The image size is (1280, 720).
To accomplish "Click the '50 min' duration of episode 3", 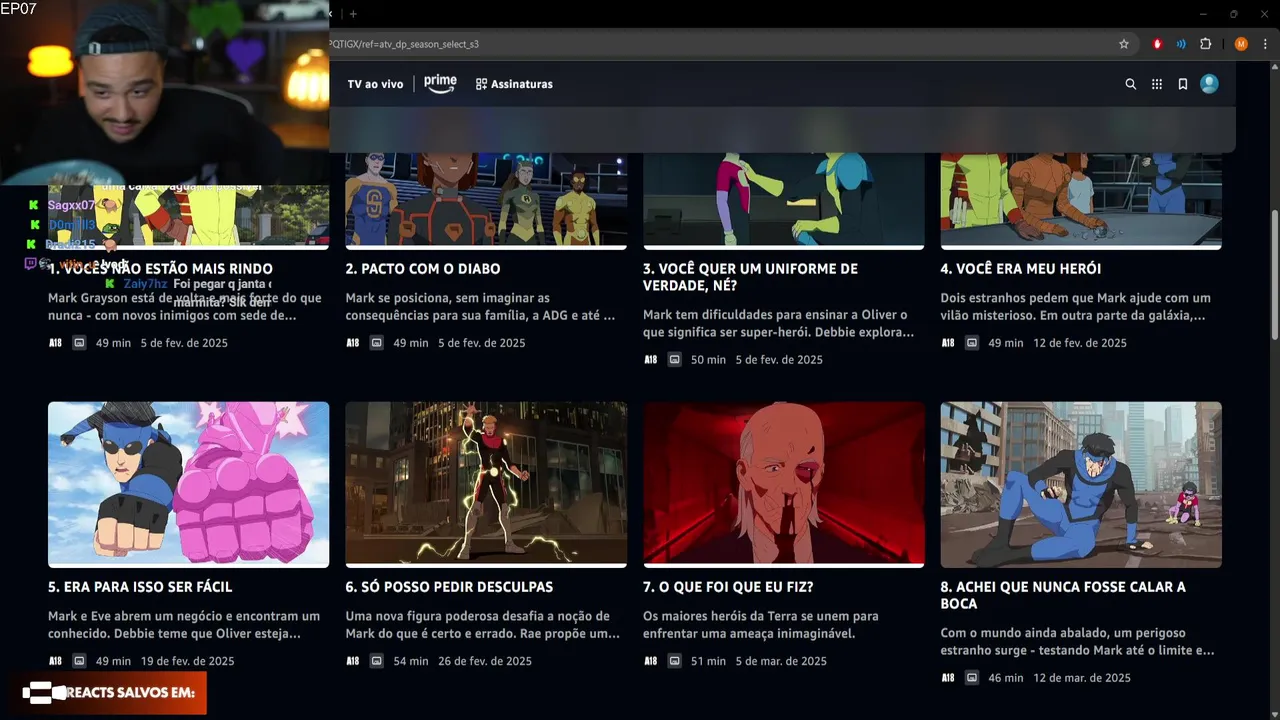I will tap(708, 360).
